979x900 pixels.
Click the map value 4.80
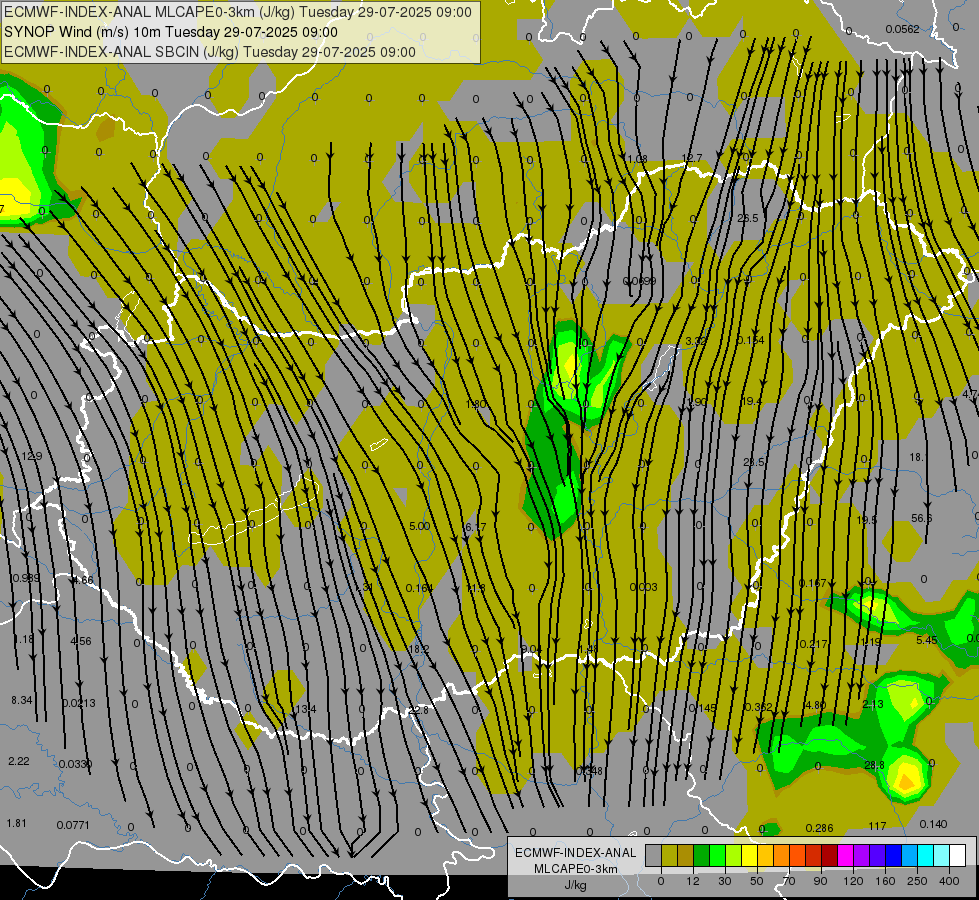pos(815,705)
